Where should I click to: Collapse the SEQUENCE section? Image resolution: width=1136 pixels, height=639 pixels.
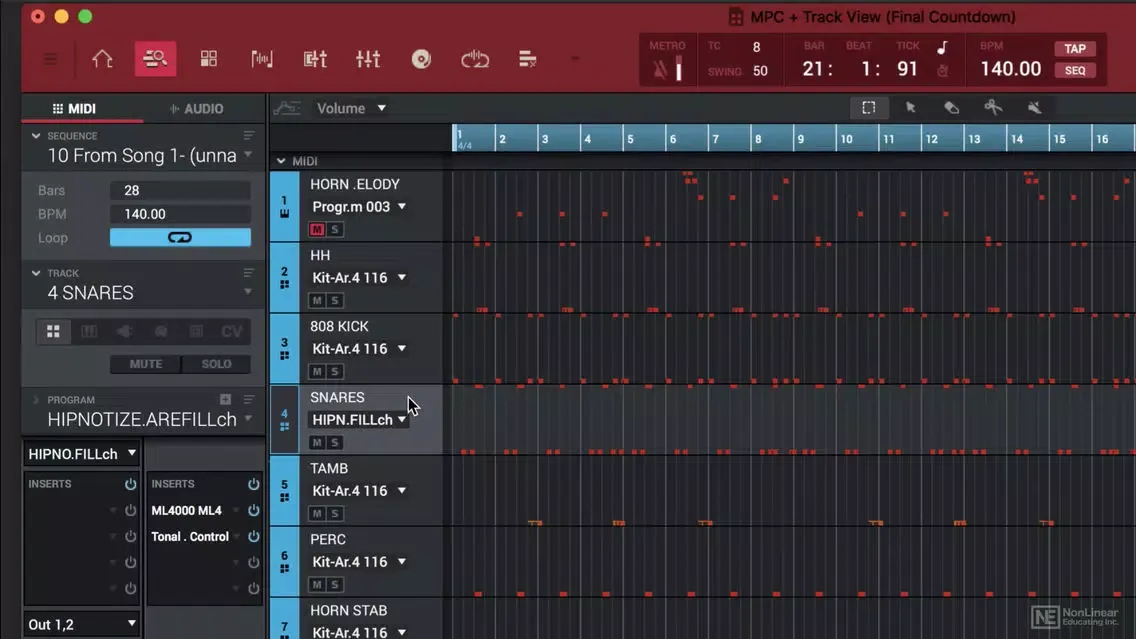point(36,135)
